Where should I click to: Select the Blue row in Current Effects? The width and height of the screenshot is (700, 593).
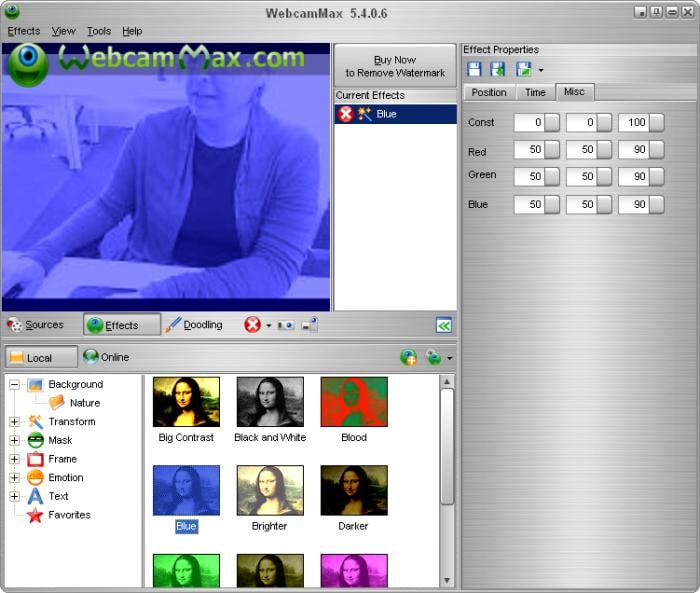point(396,114)
